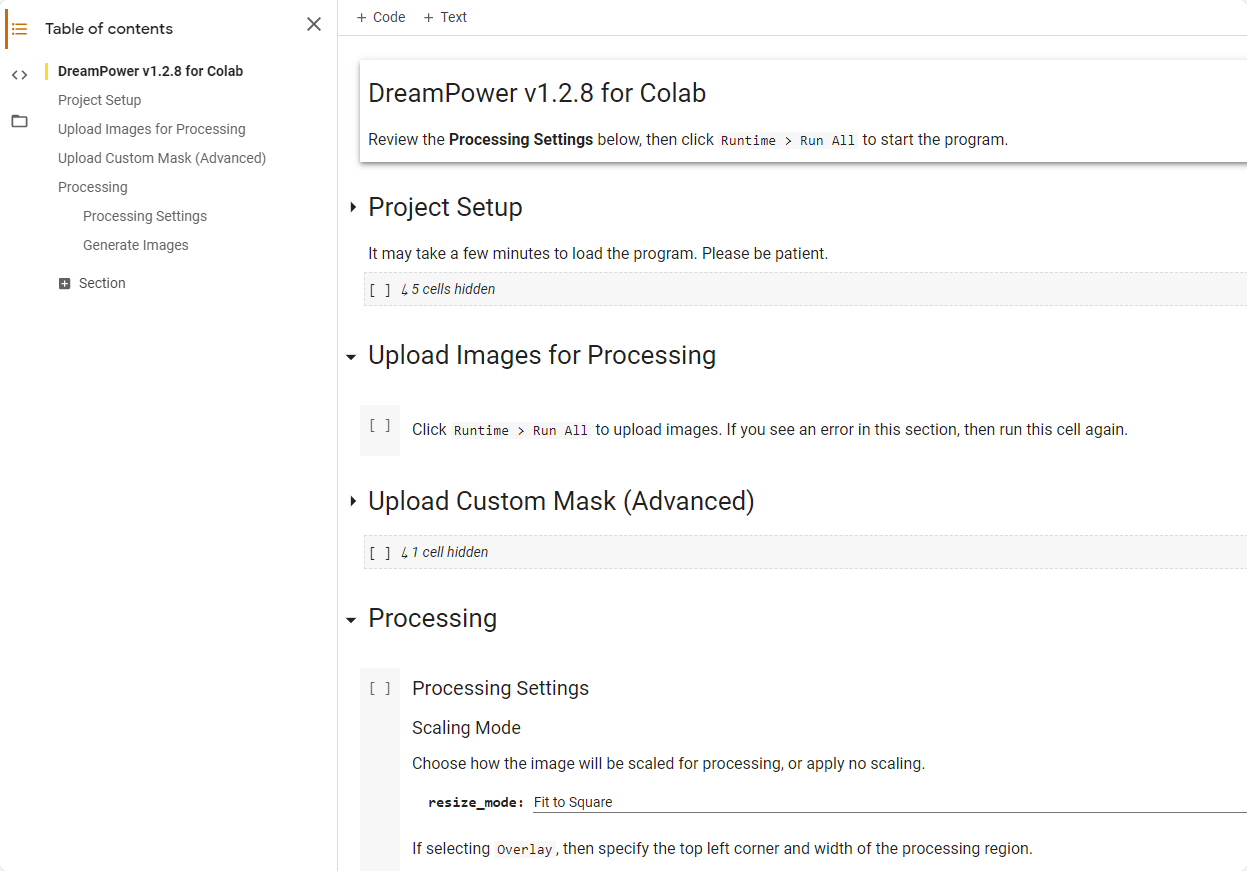Jump to Generate Images in contents

click(x=136, y=245)
